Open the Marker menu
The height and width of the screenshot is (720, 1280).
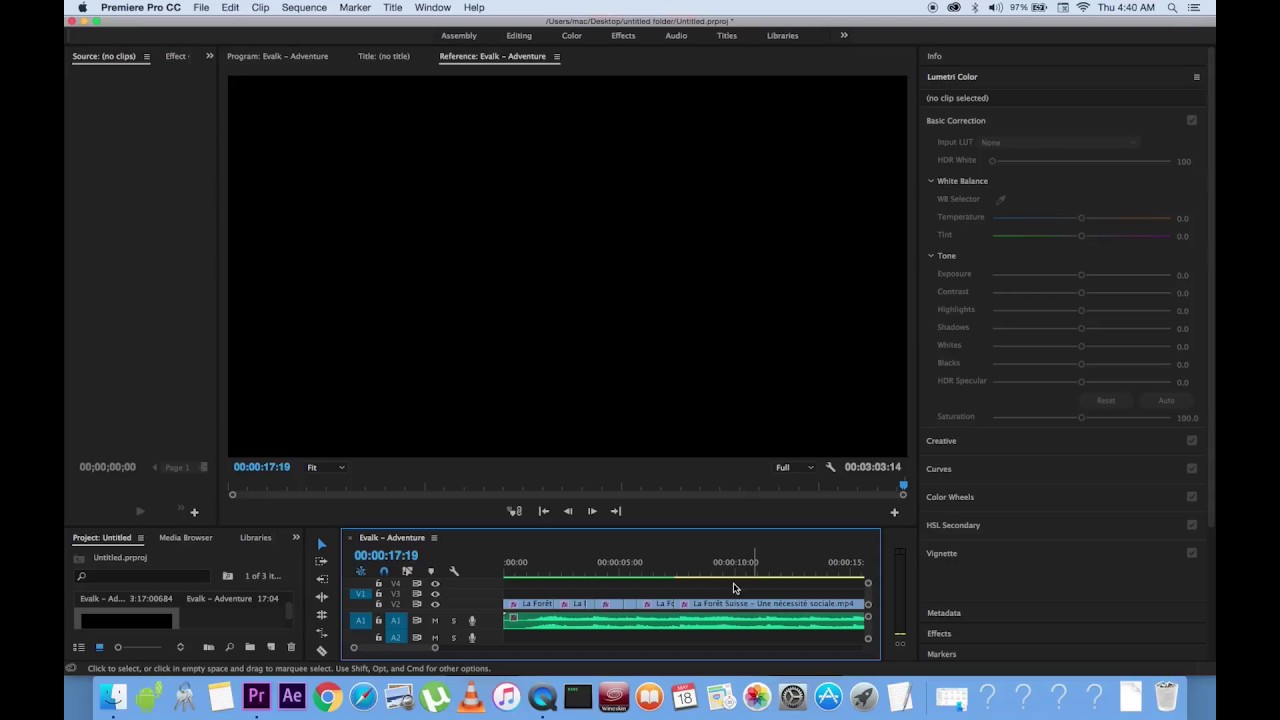pyautogui.click(x=355, y=7)
